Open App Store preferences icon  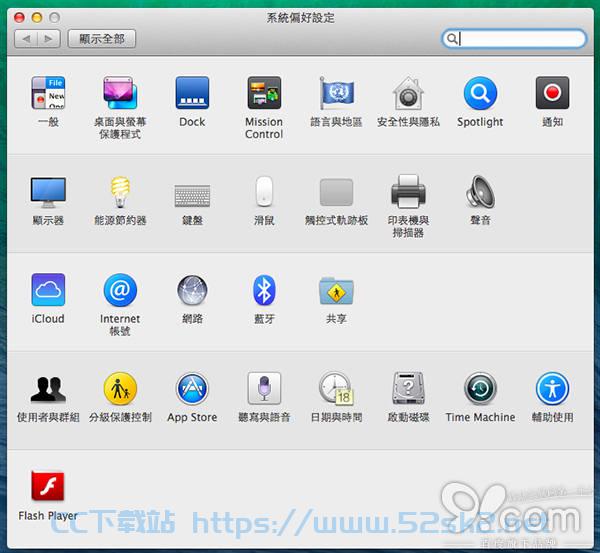click(192, 388)
